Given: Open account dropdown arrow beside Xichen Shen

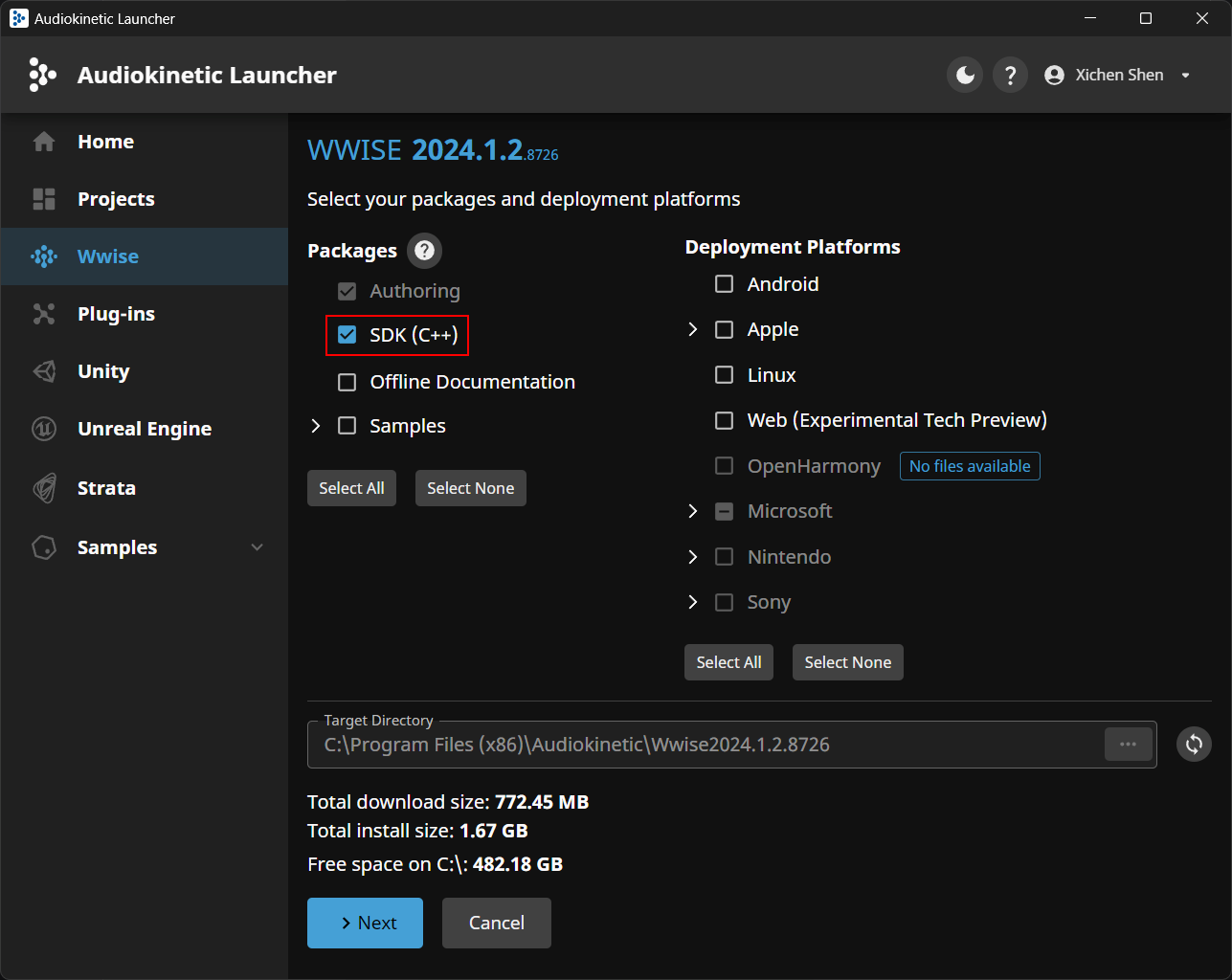Looking at the screenshot, I should (x=1186, y=76).
